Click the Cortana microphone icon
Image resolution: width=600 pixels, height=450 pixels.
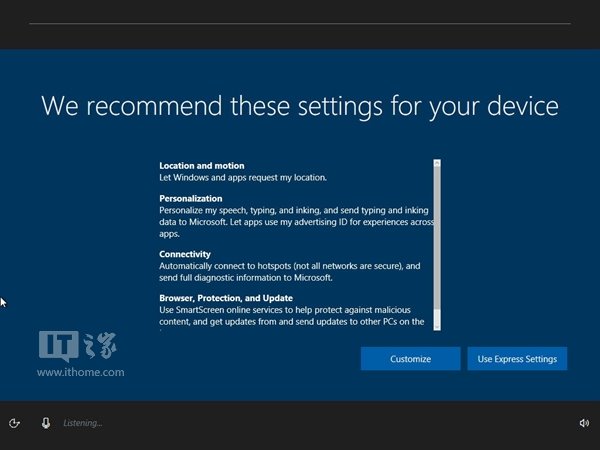click(46, 423)
